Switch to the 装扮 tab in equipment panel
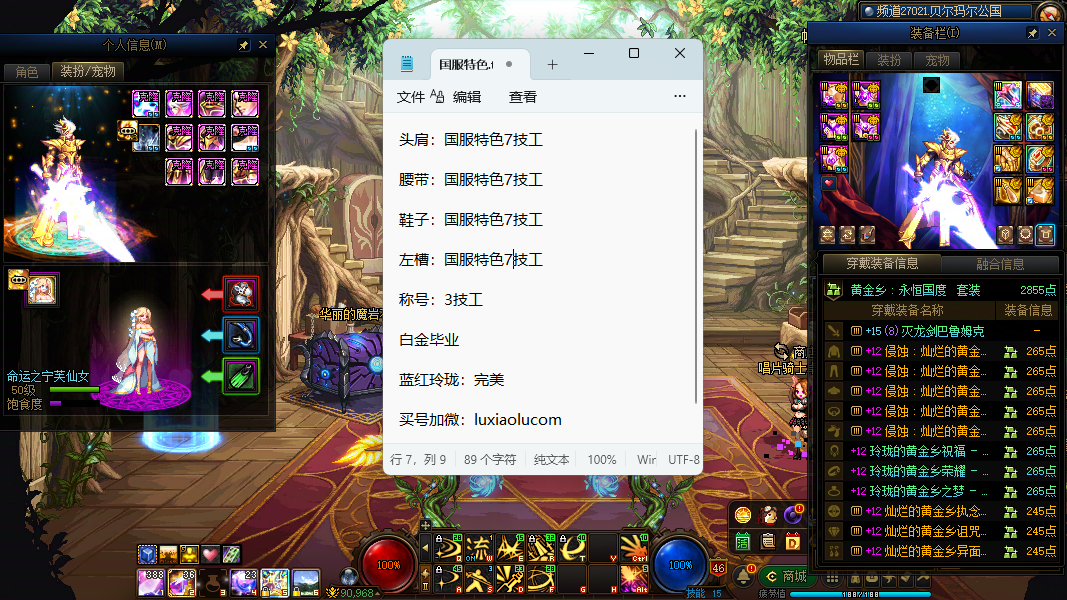 (x=889, y=60)
